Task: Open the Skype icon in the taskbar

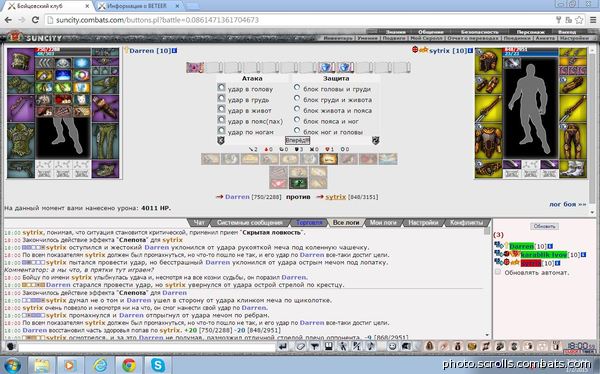Action: point(158,365)
